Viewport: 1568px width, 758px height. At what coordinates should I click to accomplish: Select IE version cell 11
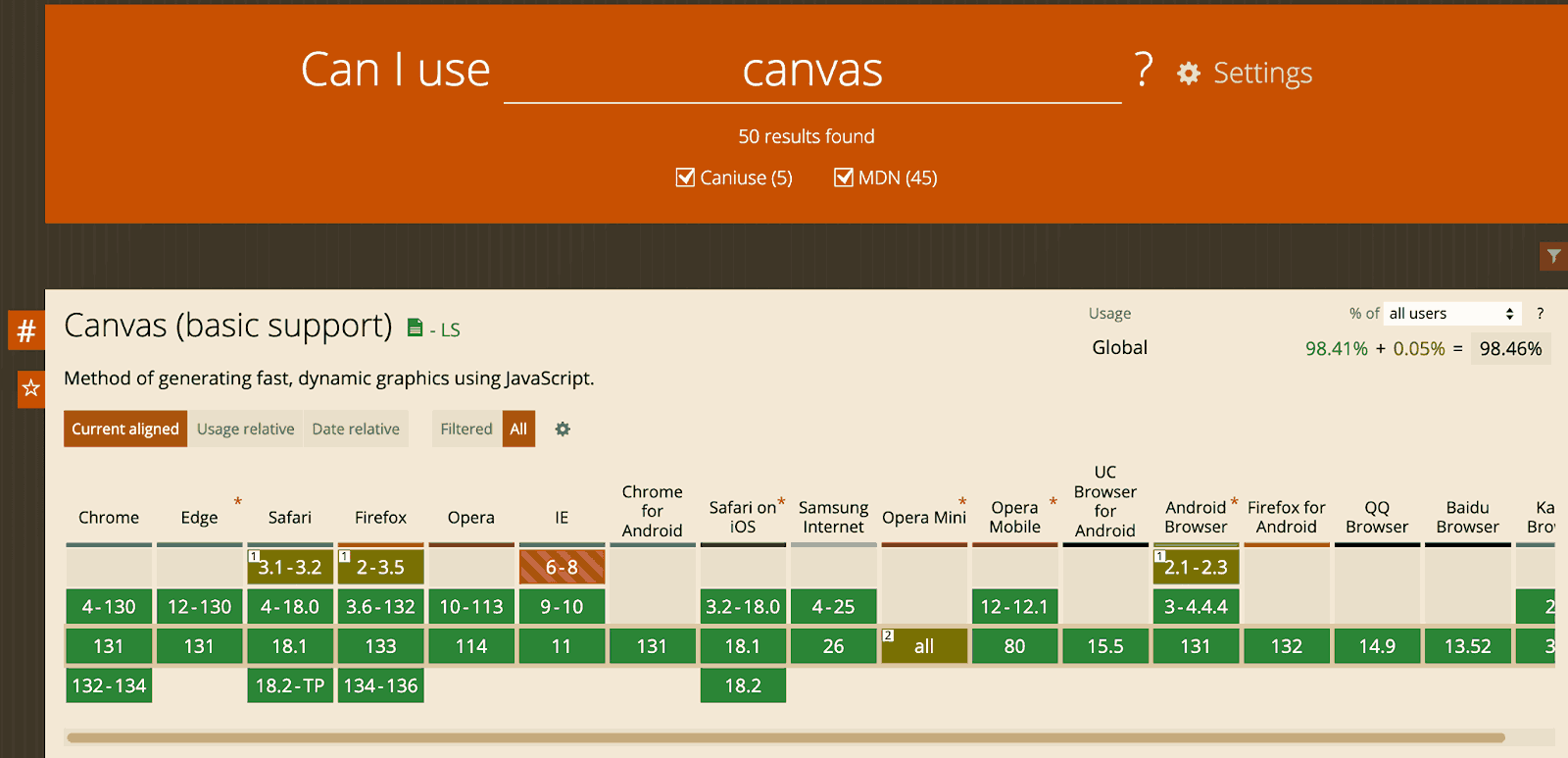[562, 646]
